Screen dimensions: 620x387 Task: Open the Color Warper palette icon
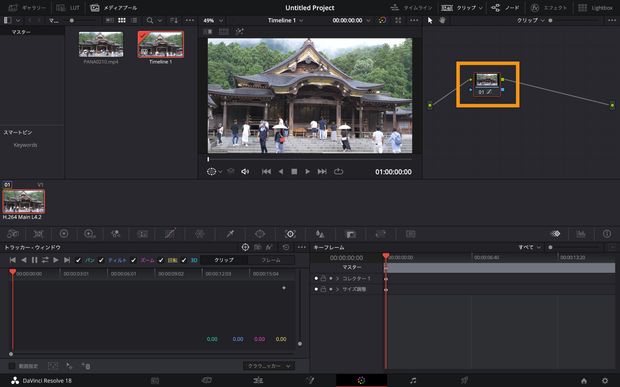200,234
